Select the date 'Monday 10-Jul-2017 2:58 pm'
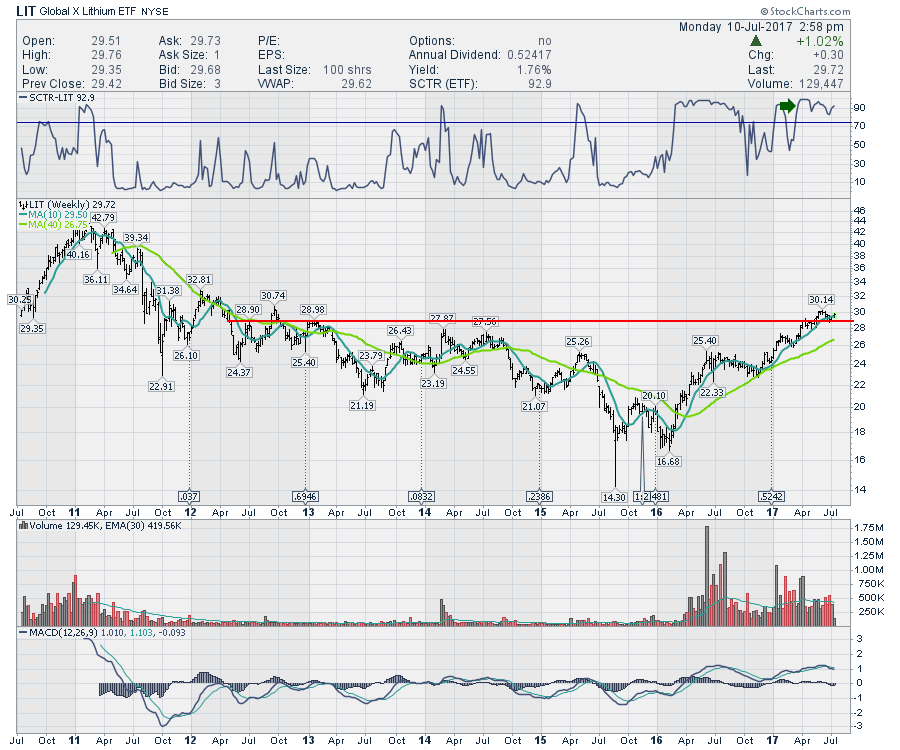Viewport: 900px width, 750px height. [761, 26]
